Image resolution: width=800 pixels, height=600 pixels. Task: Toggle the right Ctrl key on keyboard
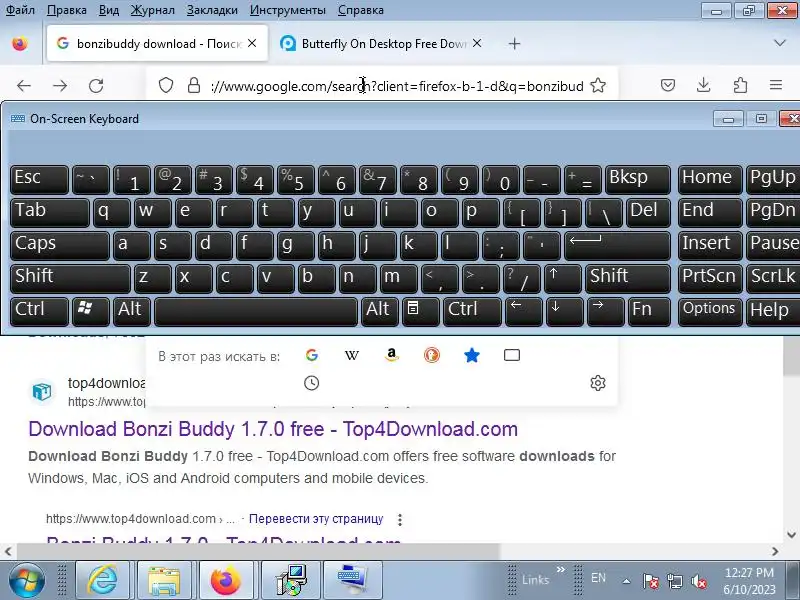pyautogui.click(x=472, y=311)
